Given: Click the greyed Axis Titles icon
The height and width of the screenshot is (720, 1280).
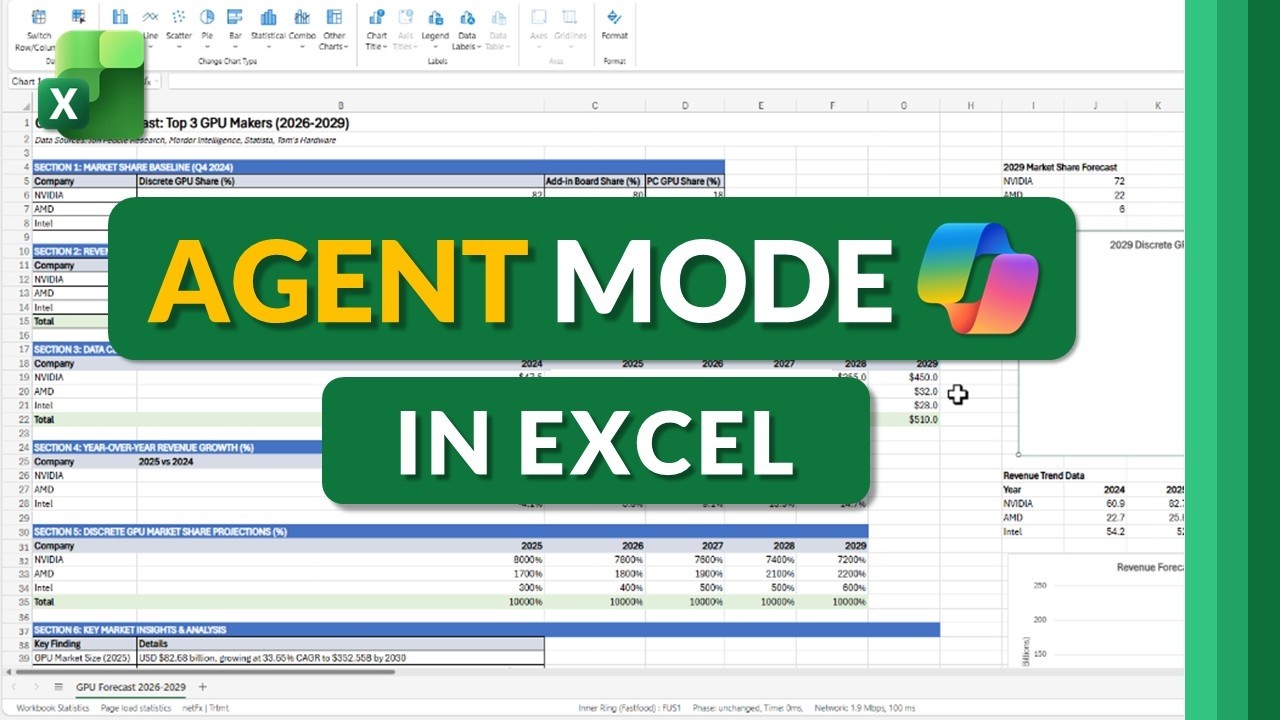Looking at the screenshot, I should tap(405, 17).
